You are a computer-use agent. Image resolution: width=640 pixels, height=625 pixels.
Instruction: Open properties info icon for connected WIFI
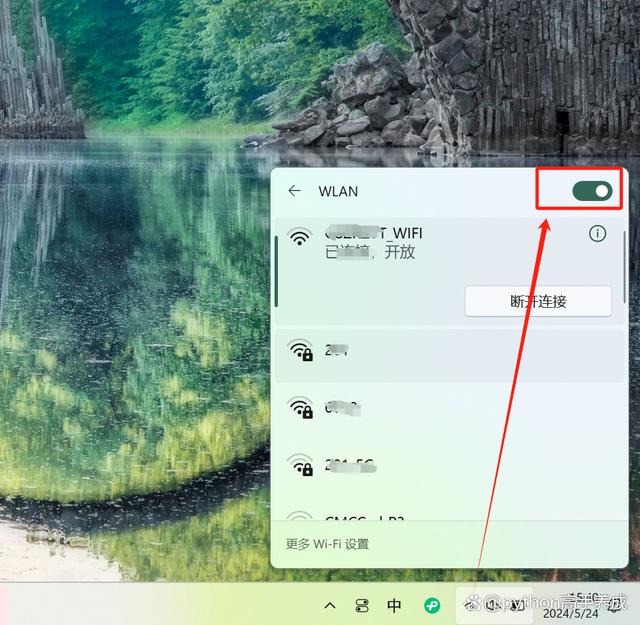[597, 234]
